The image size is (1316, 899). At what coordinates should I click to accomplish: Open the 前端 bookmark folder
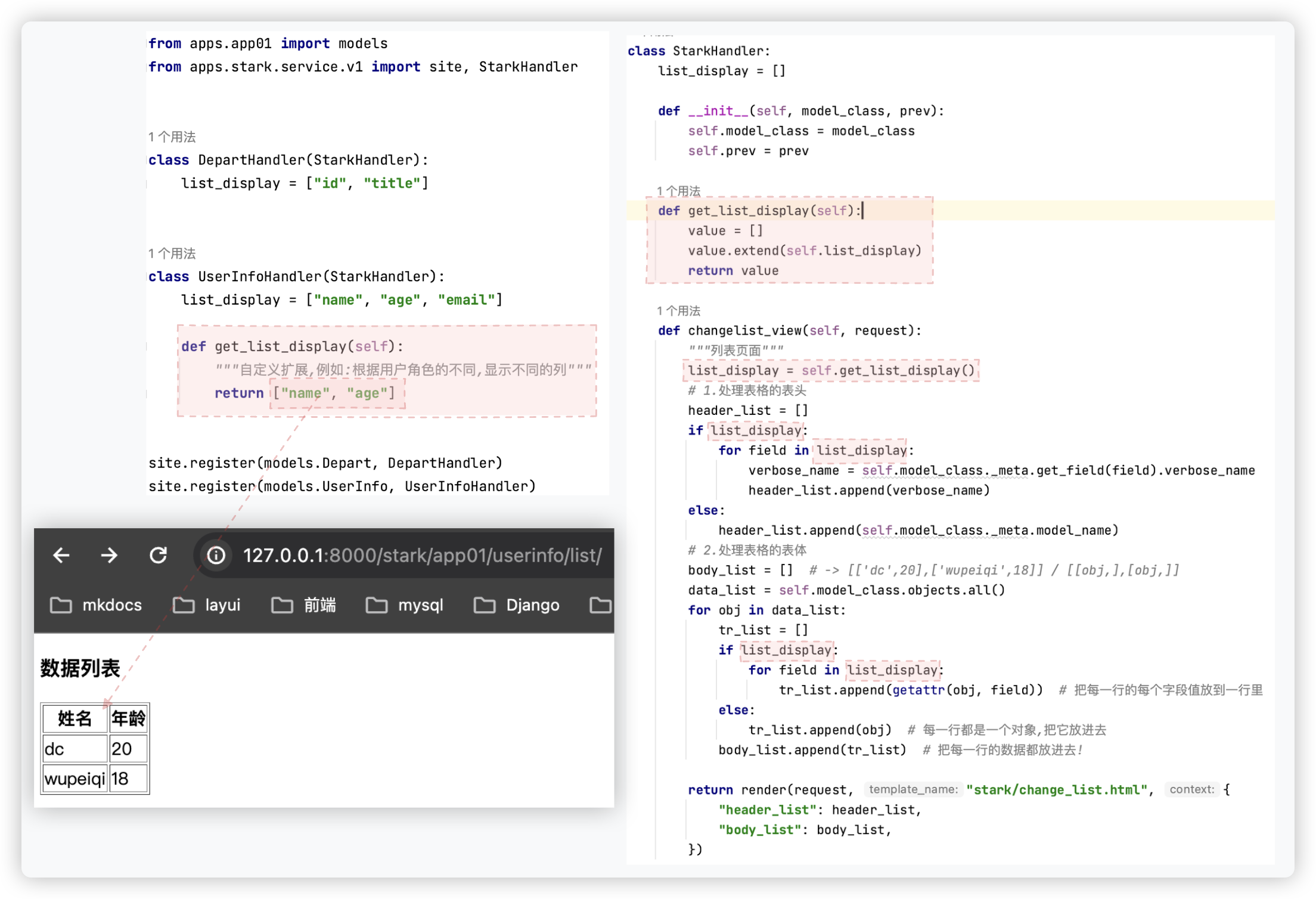[303, 605]
